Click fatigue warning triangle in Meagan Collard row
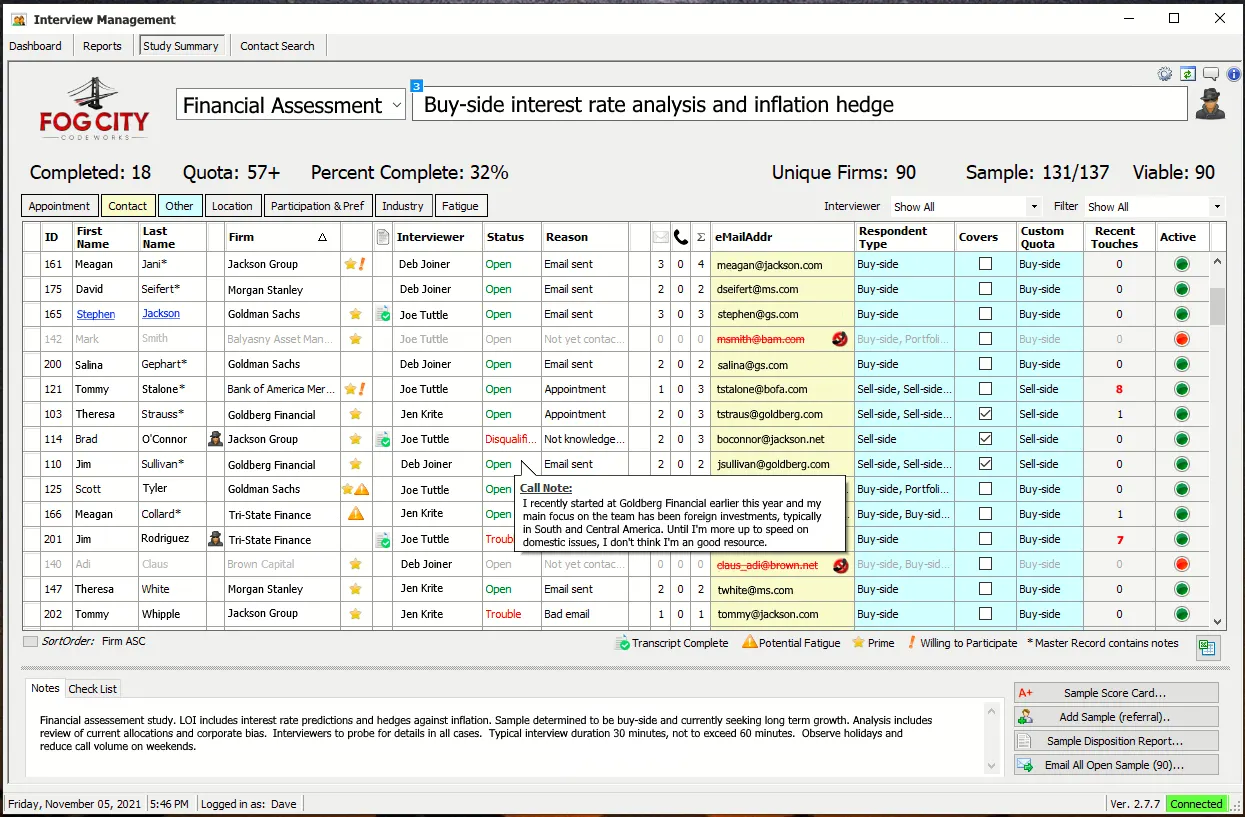The width and height of the screenshot is (1245, 817). click(x=355, y=514)
